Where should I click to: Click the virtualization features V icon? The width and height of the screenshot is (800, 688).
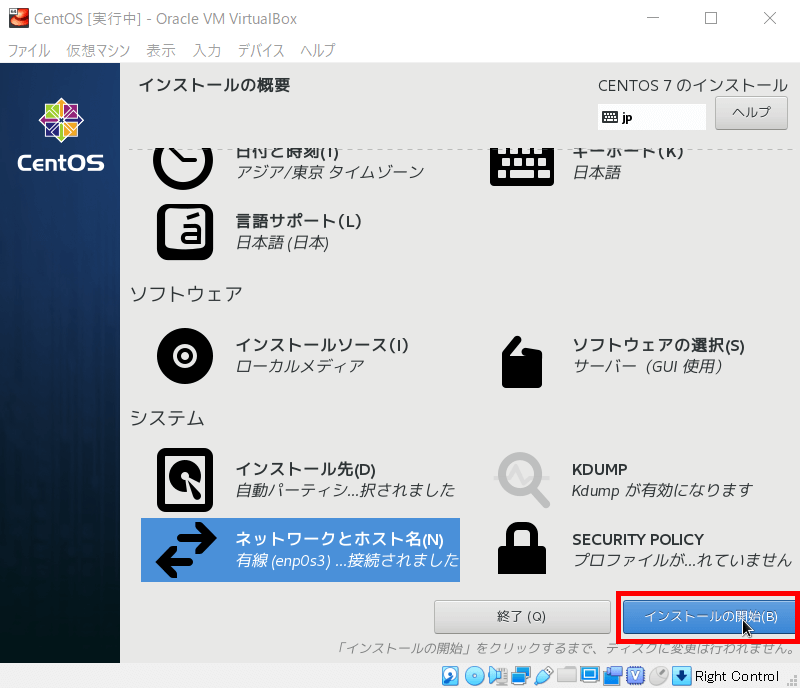pos(636,676)
